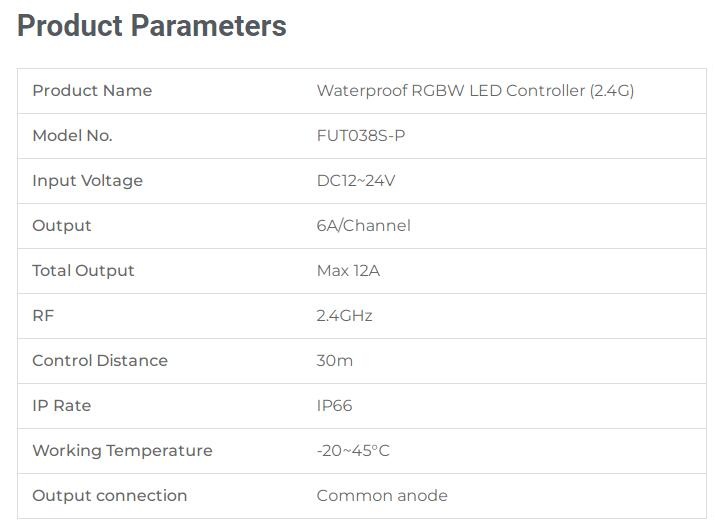Click the Max 12A value

pyautogui.click(x=348, y=270)
